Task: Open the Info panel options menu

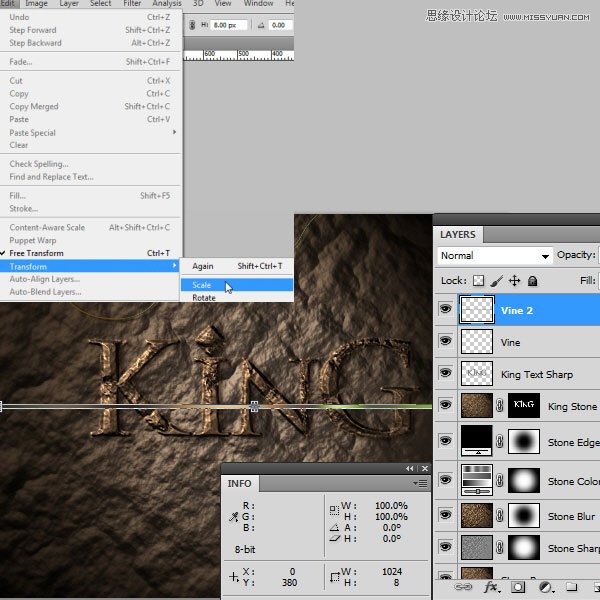Action: coord(420,484)
